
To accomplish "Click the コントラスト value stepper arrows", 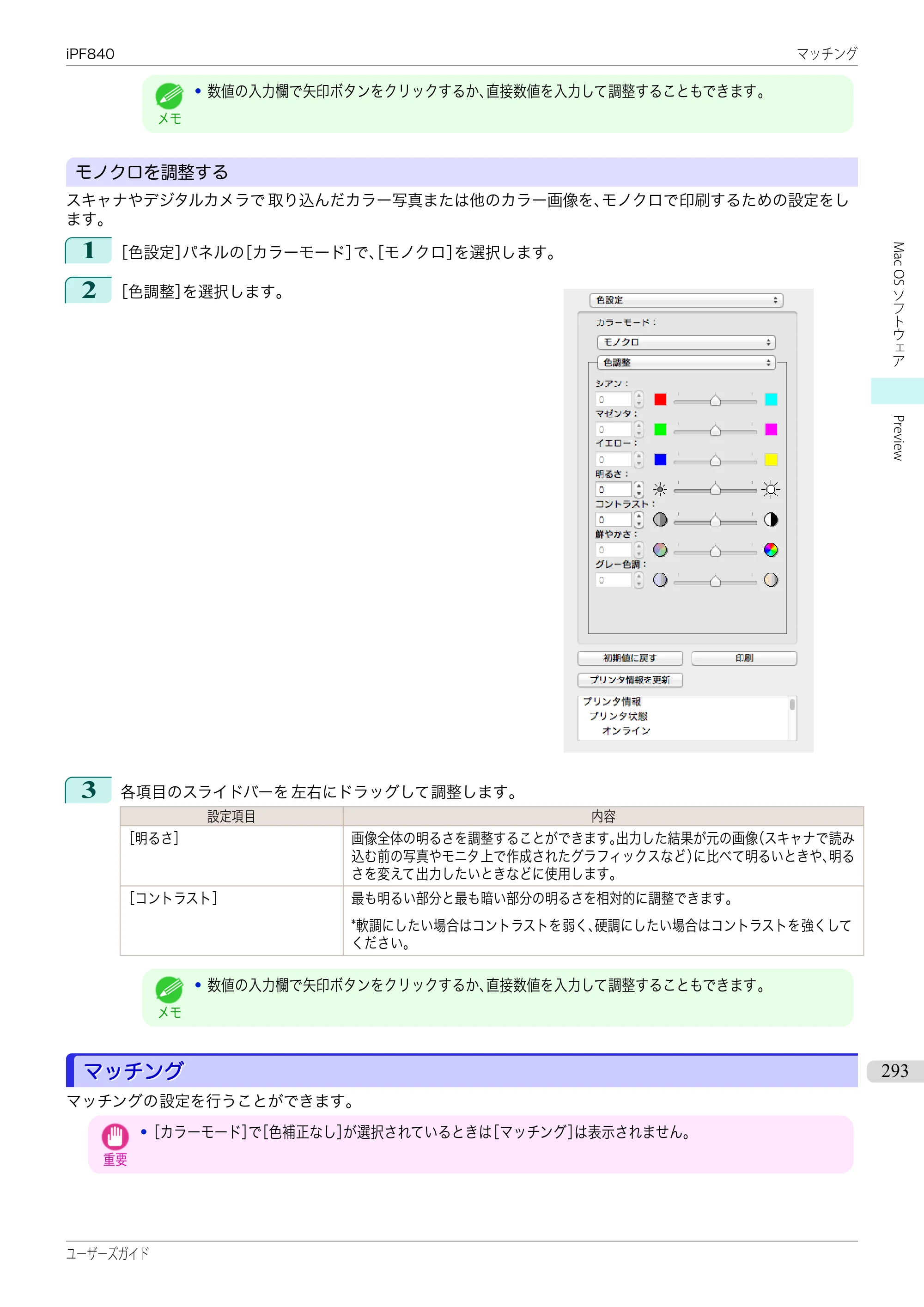I will [639, 520].
